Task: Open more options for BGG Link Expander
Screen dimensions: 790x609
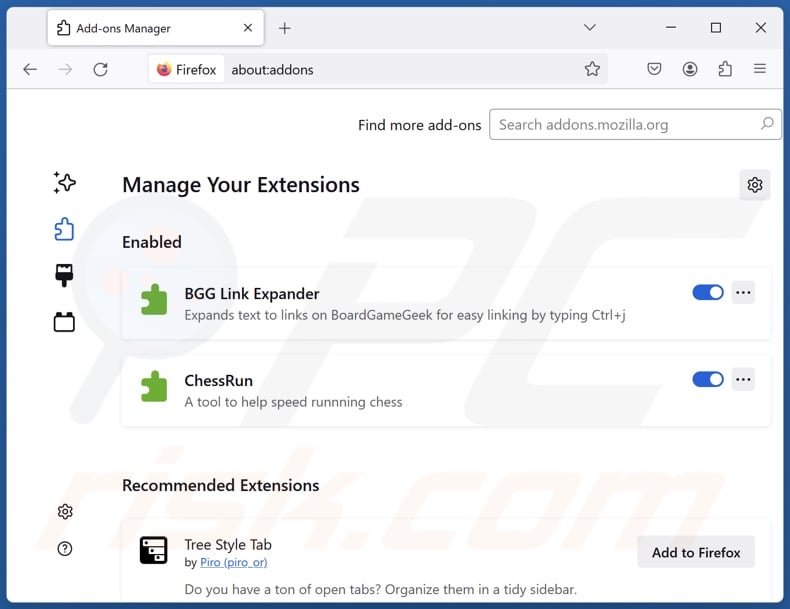Action: (x=743, y=292)
